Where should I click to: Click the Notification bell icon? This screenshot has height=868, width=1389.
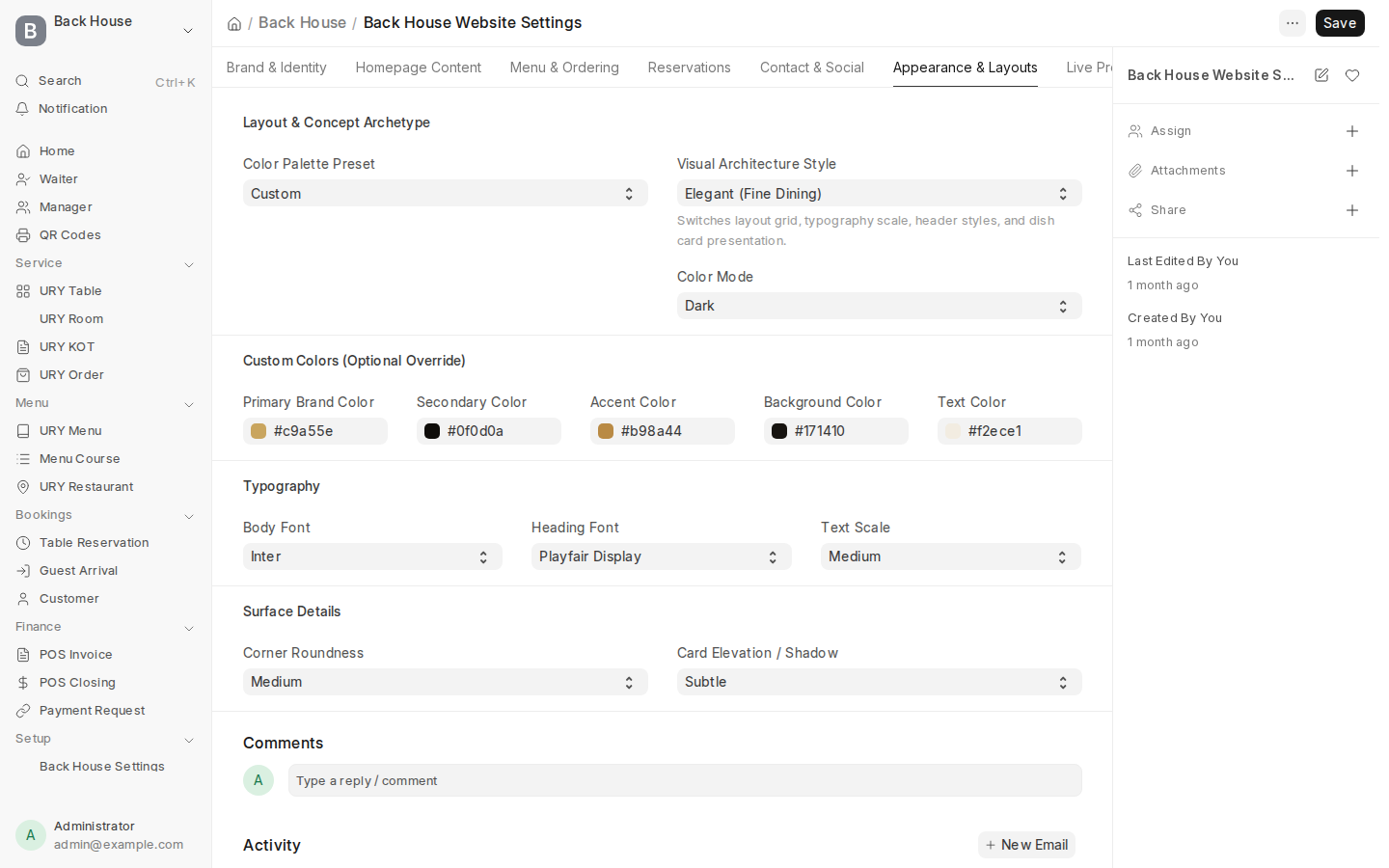click(22, 109)
